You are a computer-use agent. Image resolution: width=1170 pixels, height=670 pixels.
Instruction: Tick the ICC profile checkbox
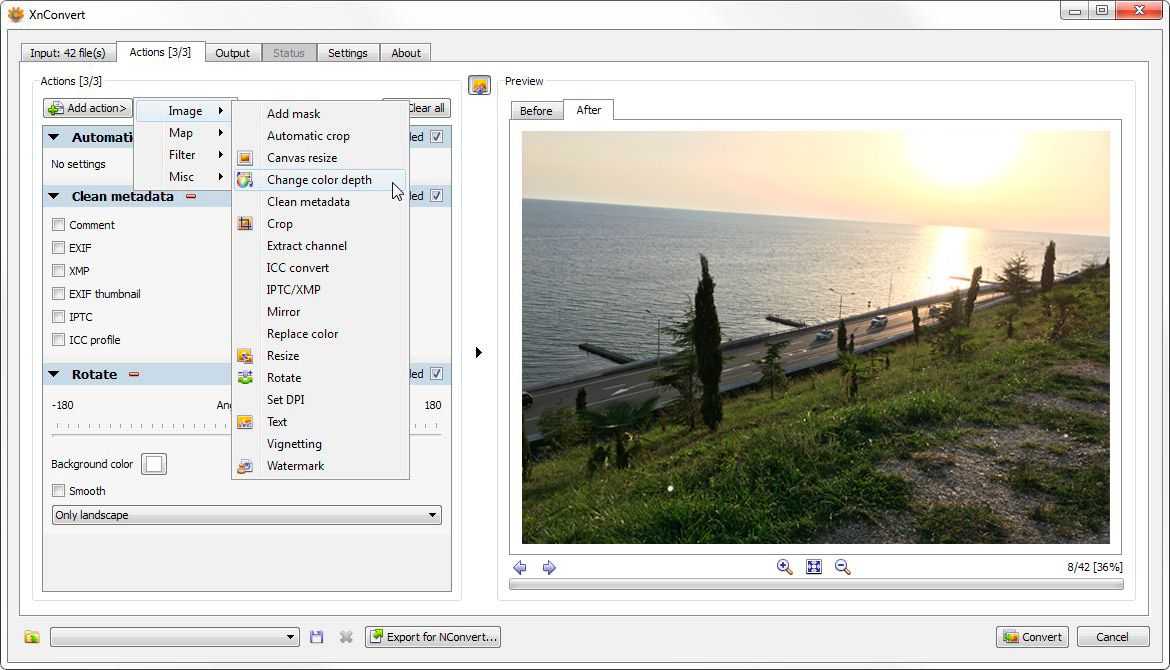(59, 340)
